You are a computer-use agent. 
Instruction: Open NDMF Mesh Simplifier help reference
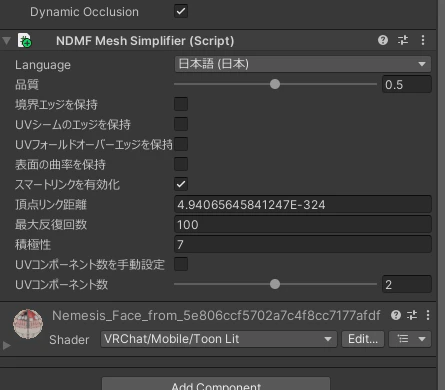(383, 40)
